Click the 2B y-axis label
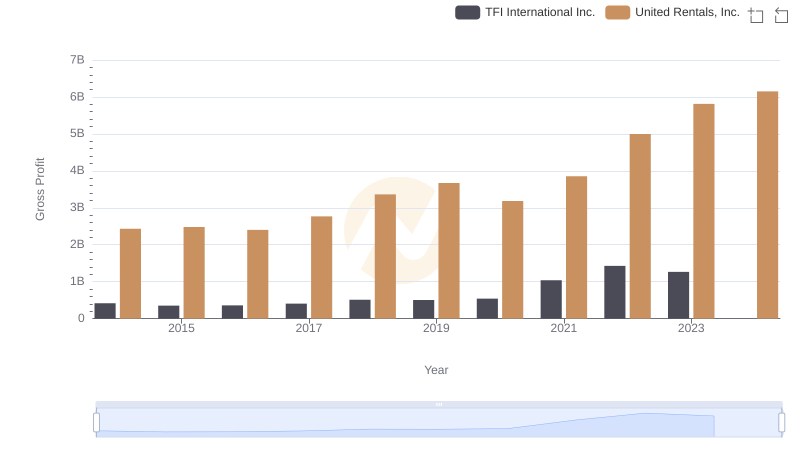800x461 pixels. coord(77,244)
